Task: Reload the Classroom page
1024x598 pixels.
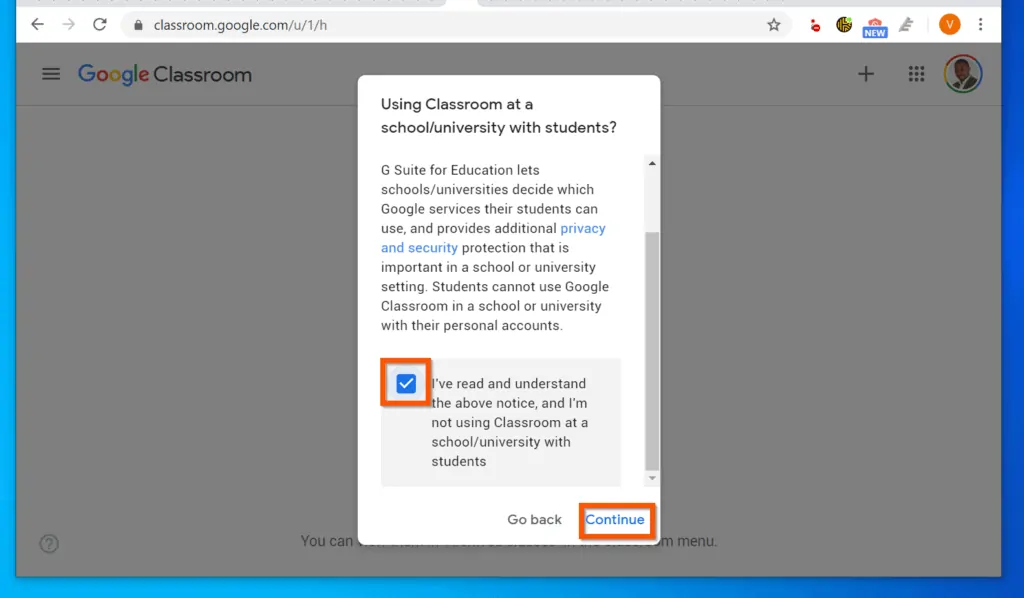Action: click(99, 24)
